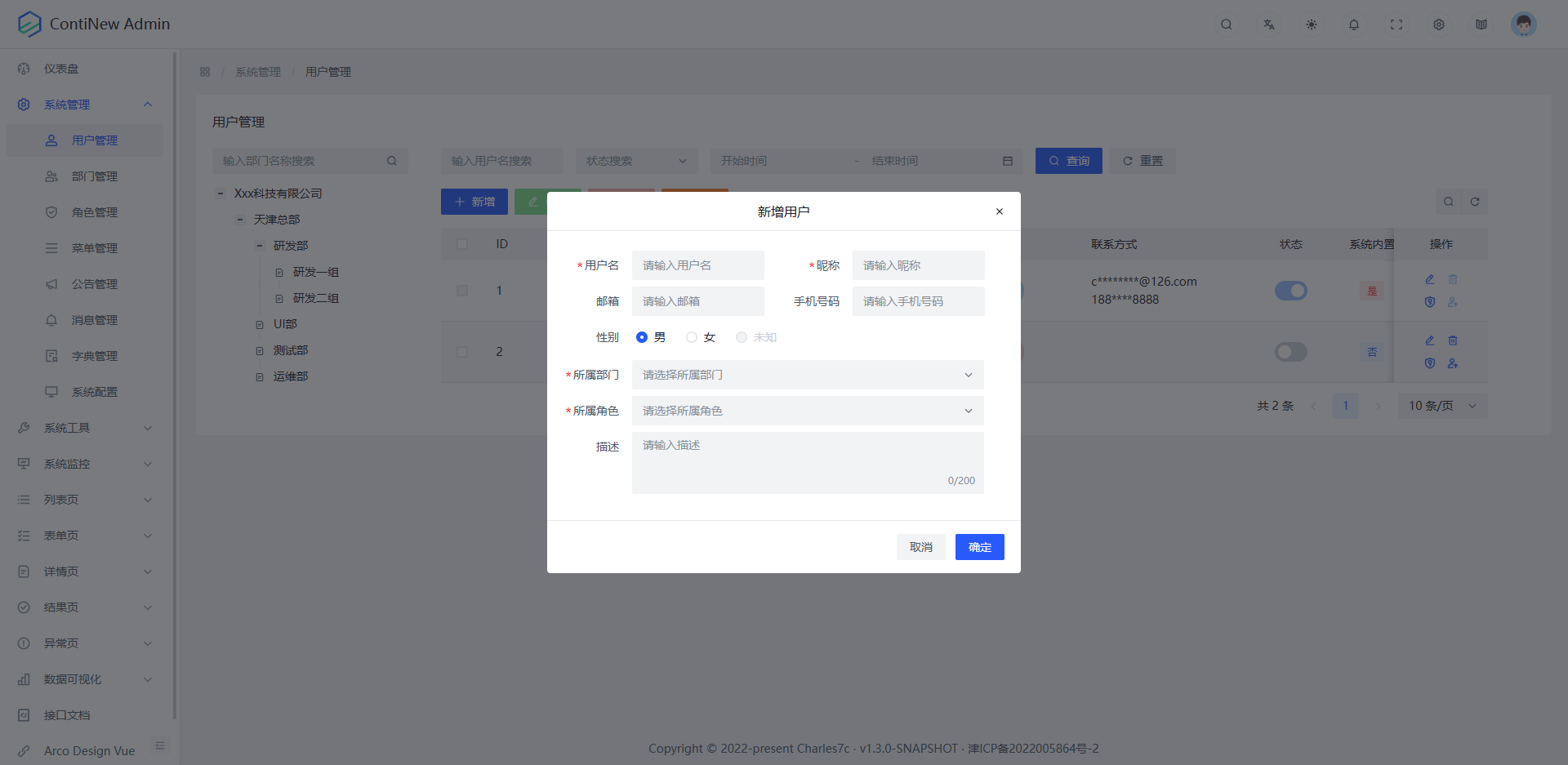
Task: Delete user 2 with the trash icon
Action: pyautogui.click(x=1452, y=340)
